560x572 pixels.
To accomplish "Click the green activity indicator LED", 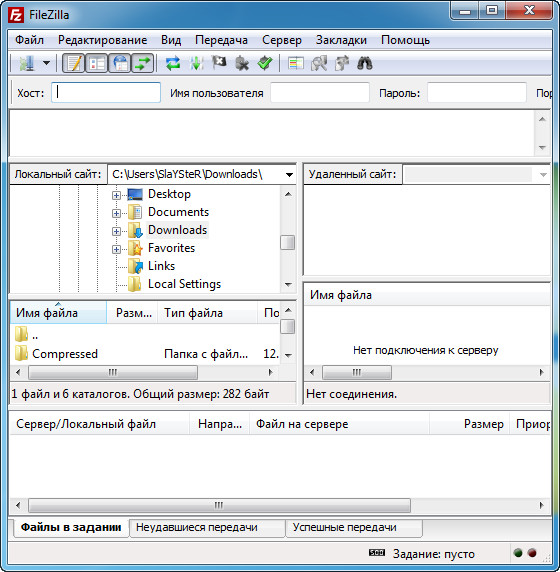I will 518,553.
